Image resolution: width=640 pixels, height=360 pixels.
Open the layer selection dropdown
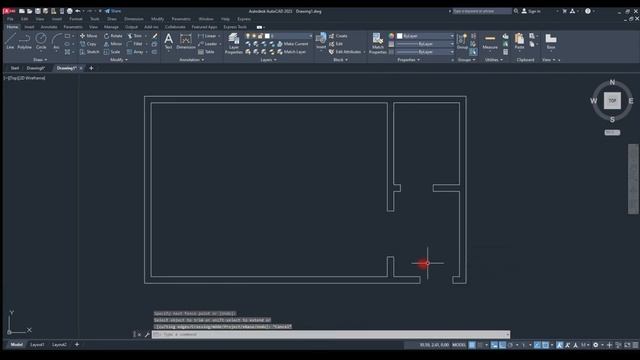coord(279,36)
